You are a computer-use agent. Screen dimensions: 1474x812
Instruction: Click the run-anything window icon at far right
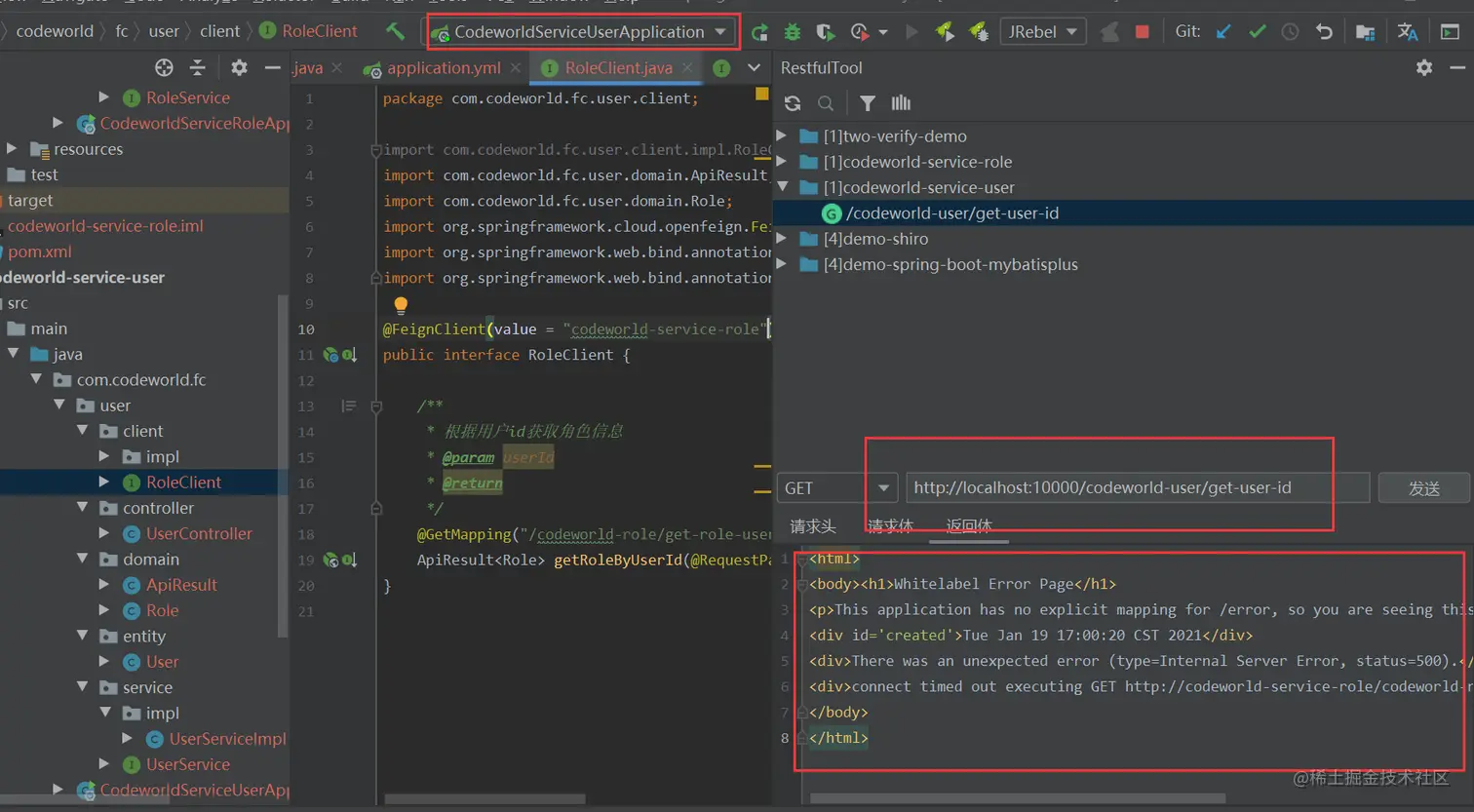[x=1450, y=32]
